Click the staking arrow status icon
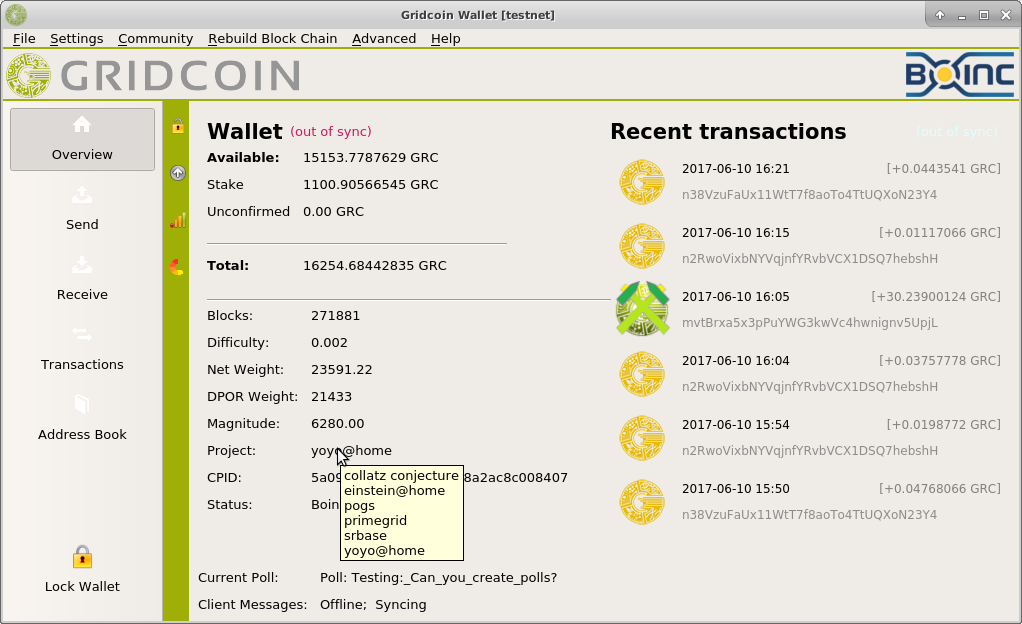 tap(177, 173)
